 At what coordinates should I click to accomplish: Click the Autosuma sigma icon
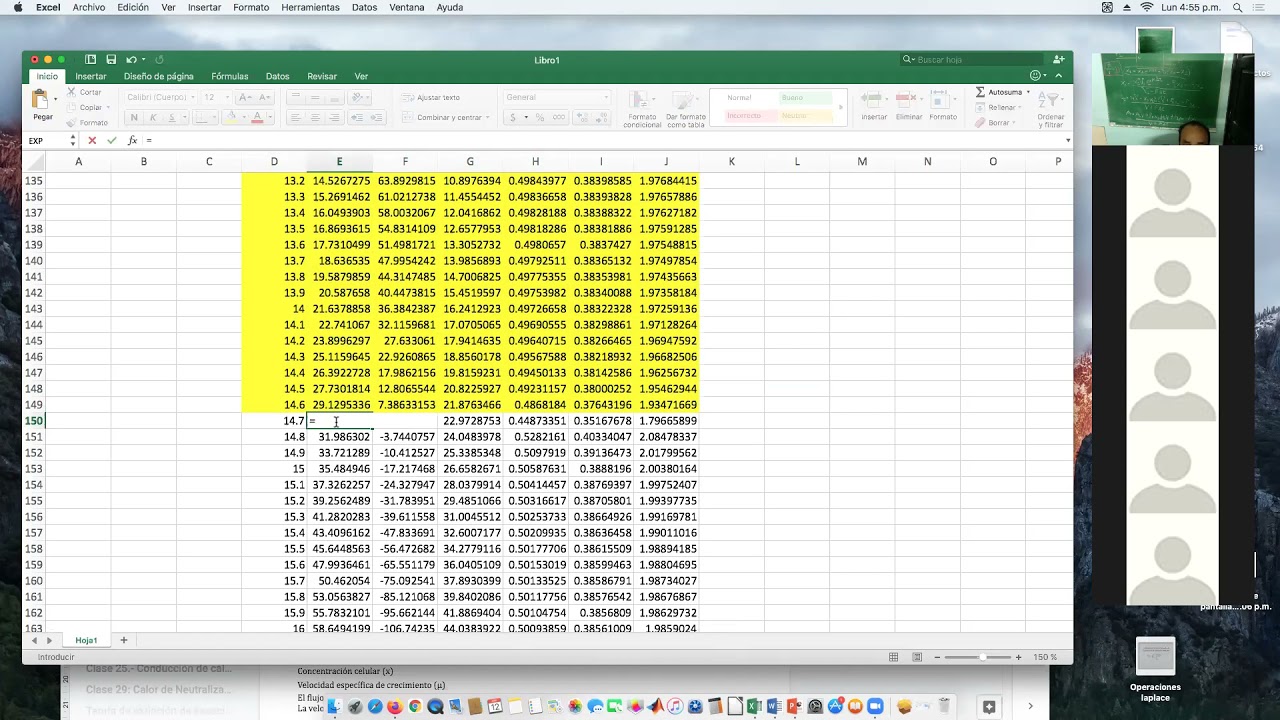tap(981, 92)
